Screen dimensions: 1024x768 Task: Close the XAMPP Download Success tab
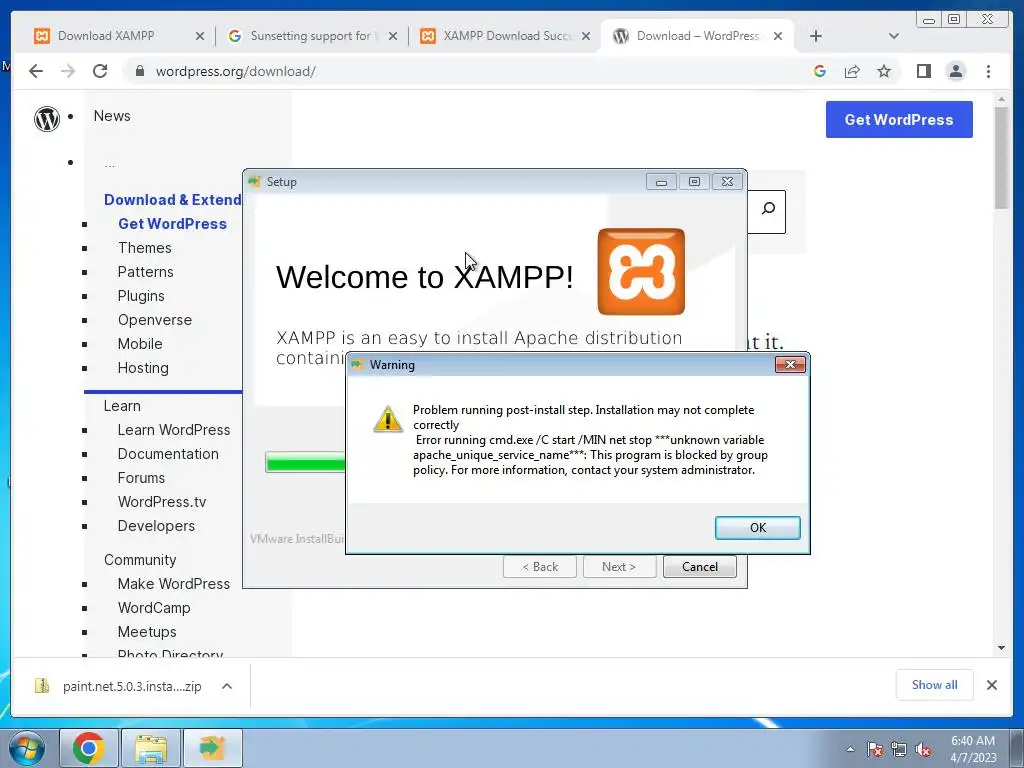[x=586, y=36]
